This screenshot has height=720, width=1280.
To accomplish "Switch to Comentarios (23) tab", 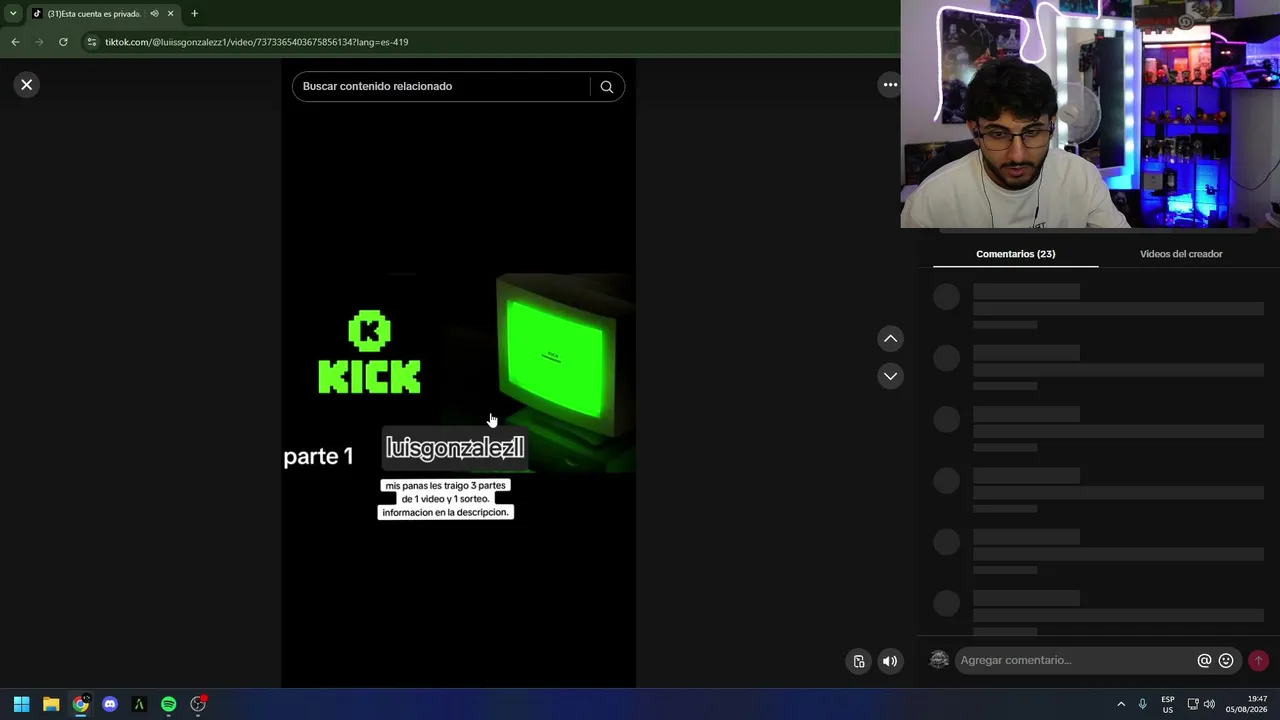I will (1015, 254).
